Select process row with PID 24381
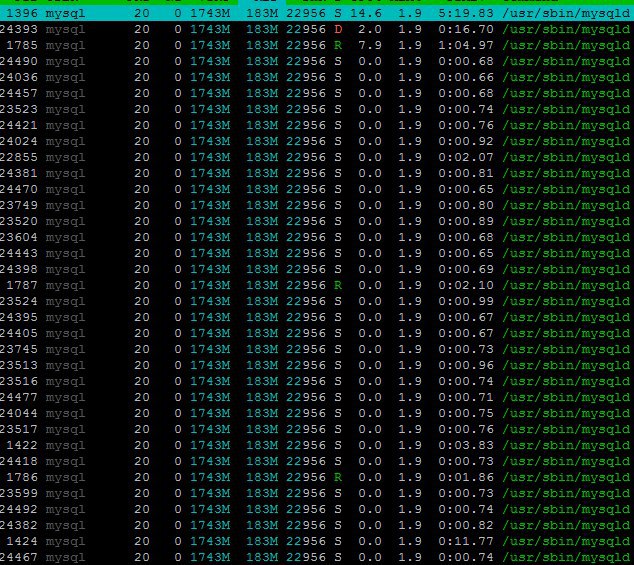The height and width of the screenshot is (565, 634). (317, 174)
